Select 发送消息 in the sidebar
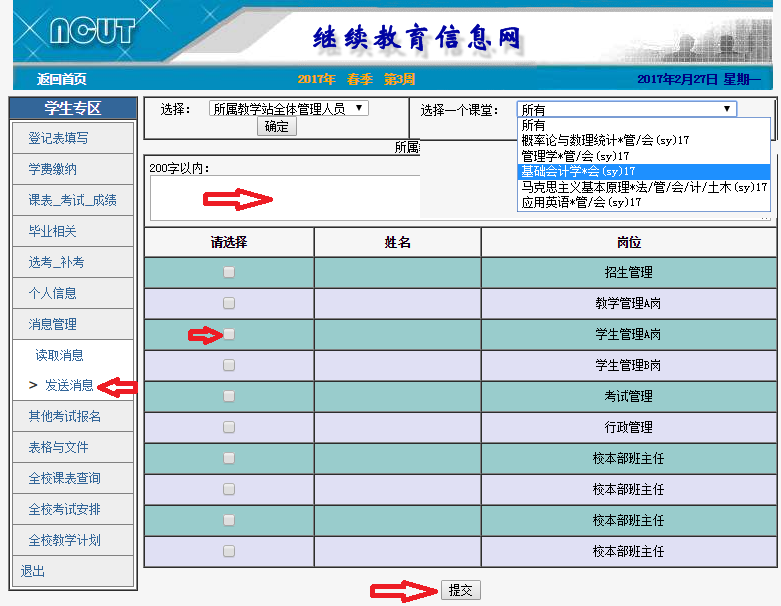The image size is (781, 606). (69, 386)
